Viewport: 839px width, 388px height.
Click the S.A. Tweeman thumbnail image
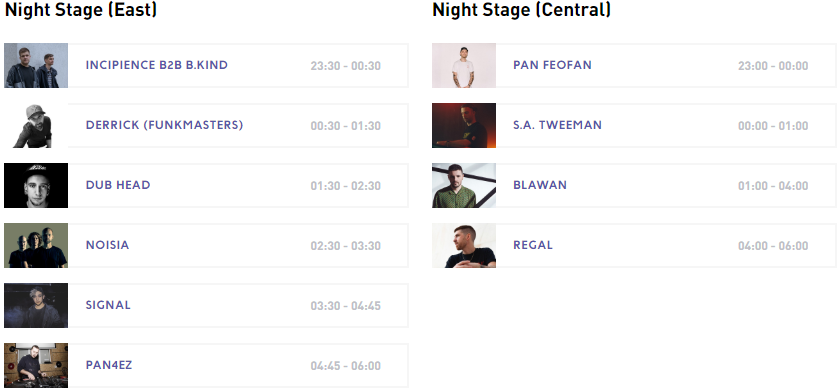(464, 125)
